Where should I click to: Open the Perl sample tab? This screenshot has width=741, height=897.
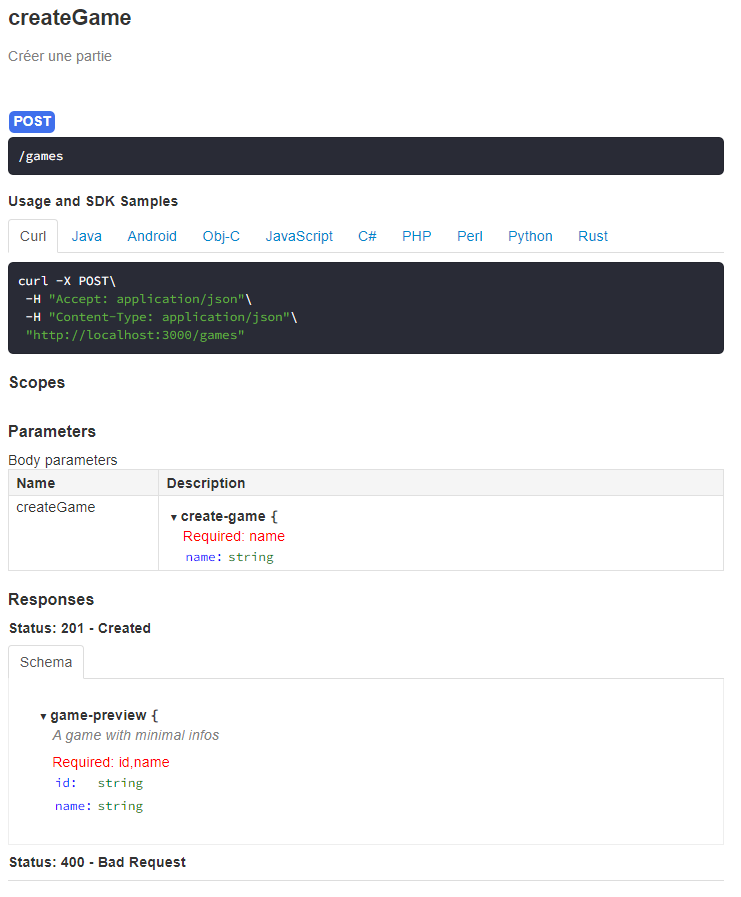click(x=470, y=236)
